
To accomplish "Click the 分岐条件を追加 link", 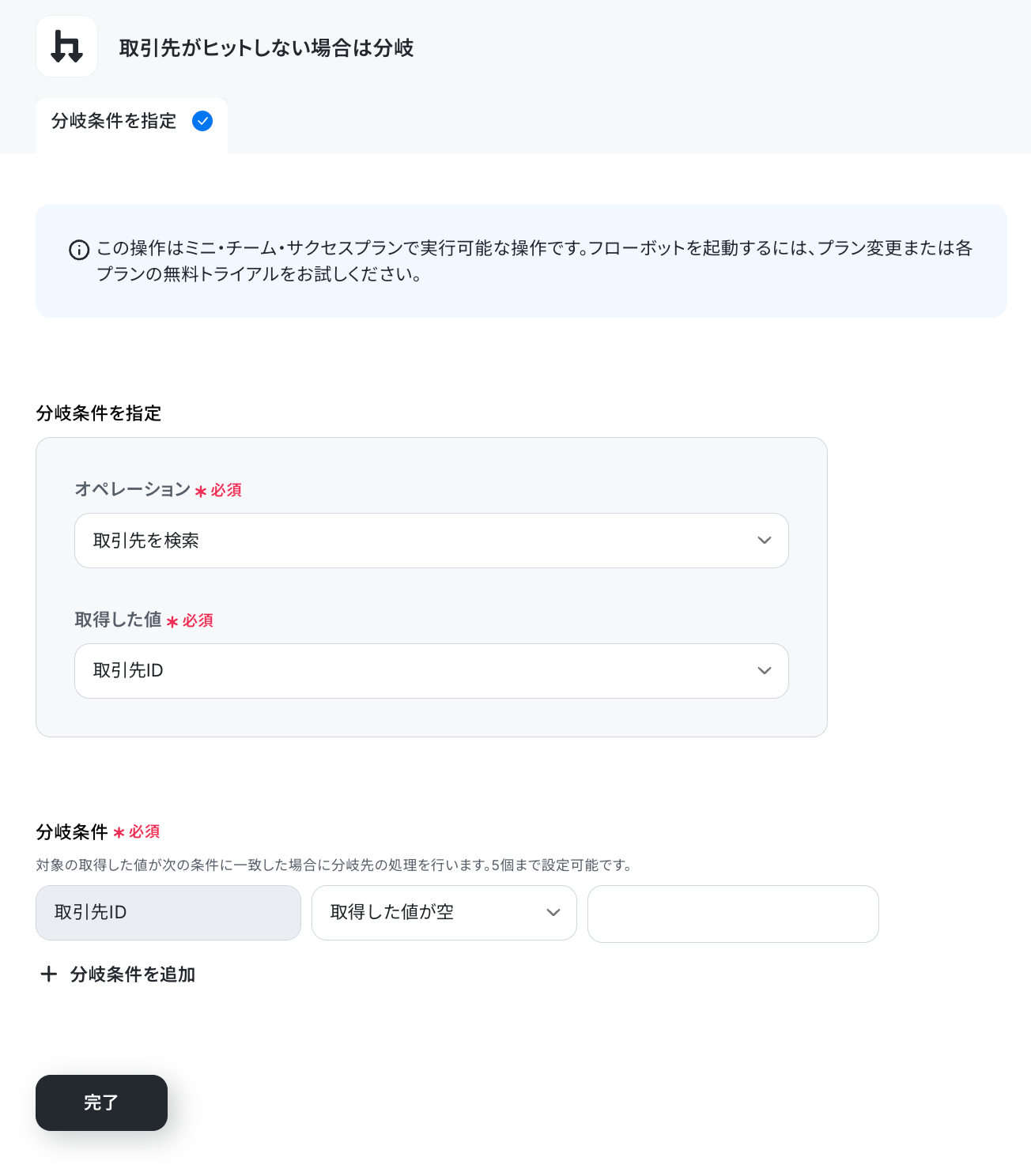I will point(133,974).
